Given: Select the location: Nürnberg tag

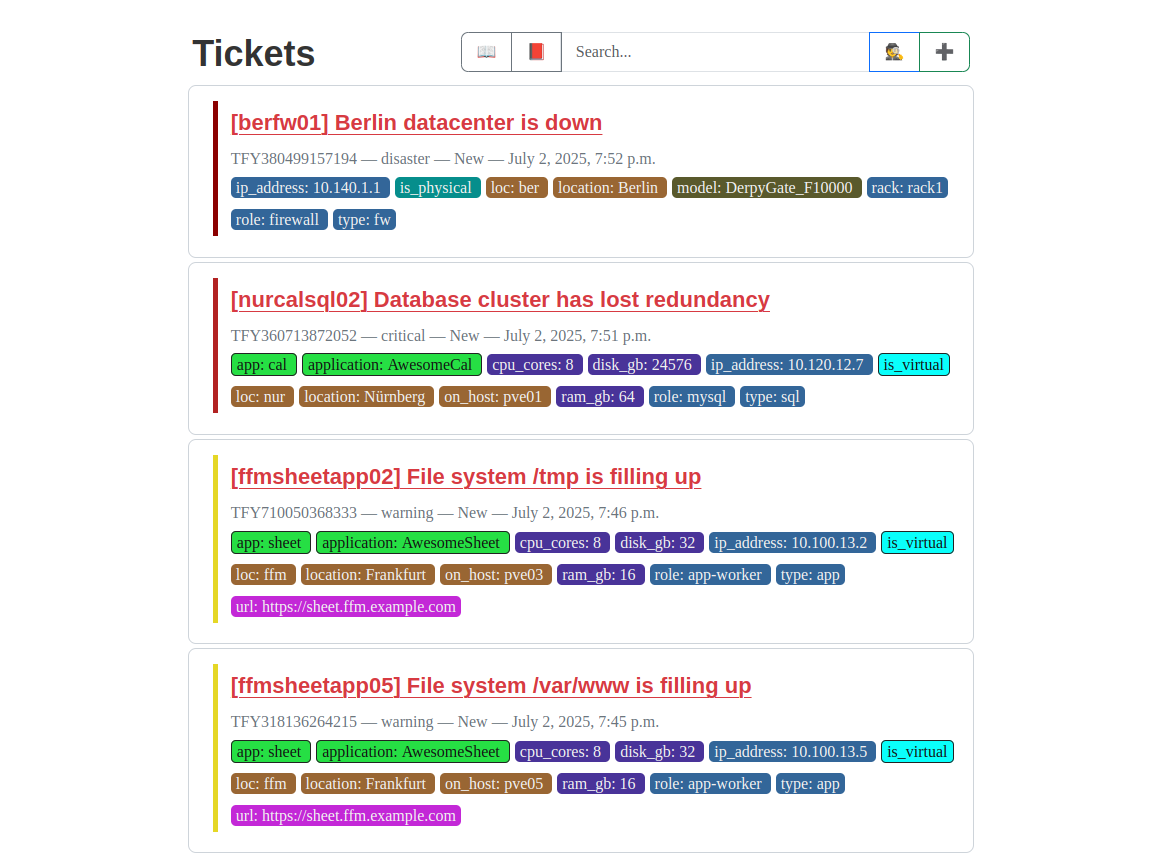Looking at the screenshot, I should tap(366, 397).
